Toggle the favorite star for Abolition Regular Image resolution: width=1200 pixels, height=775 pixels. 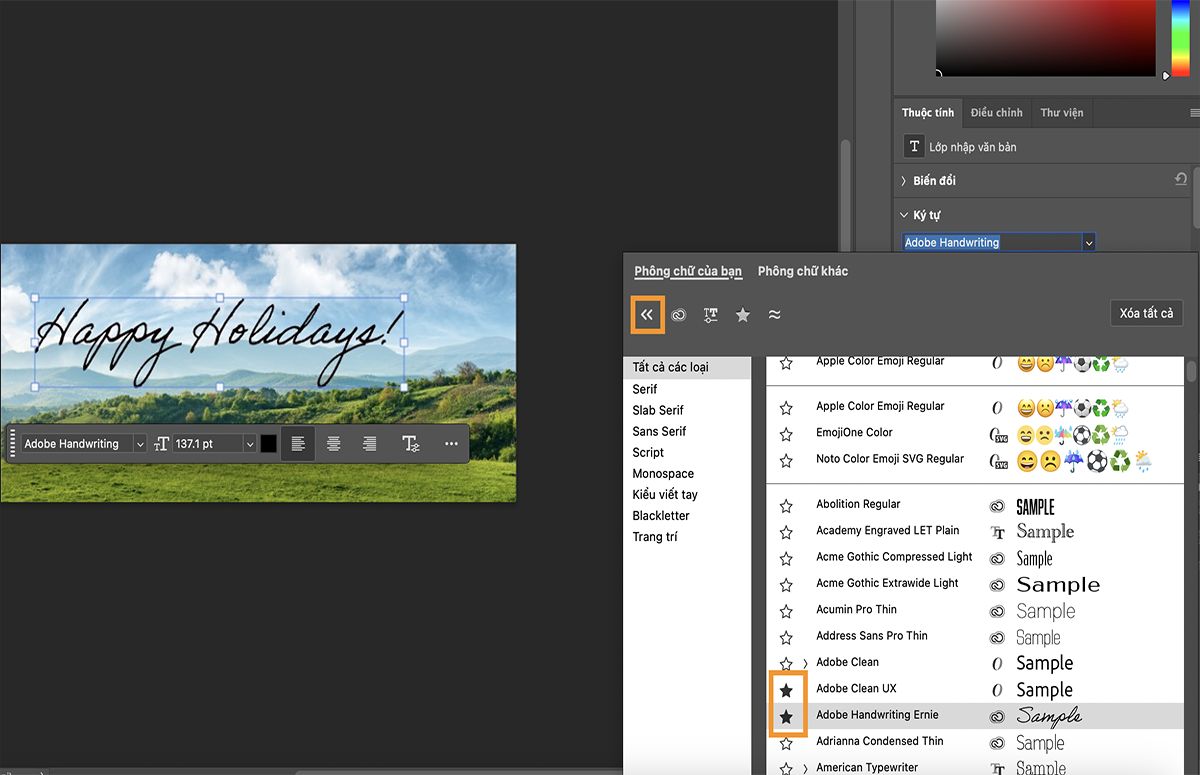click(x=788, y=504)
